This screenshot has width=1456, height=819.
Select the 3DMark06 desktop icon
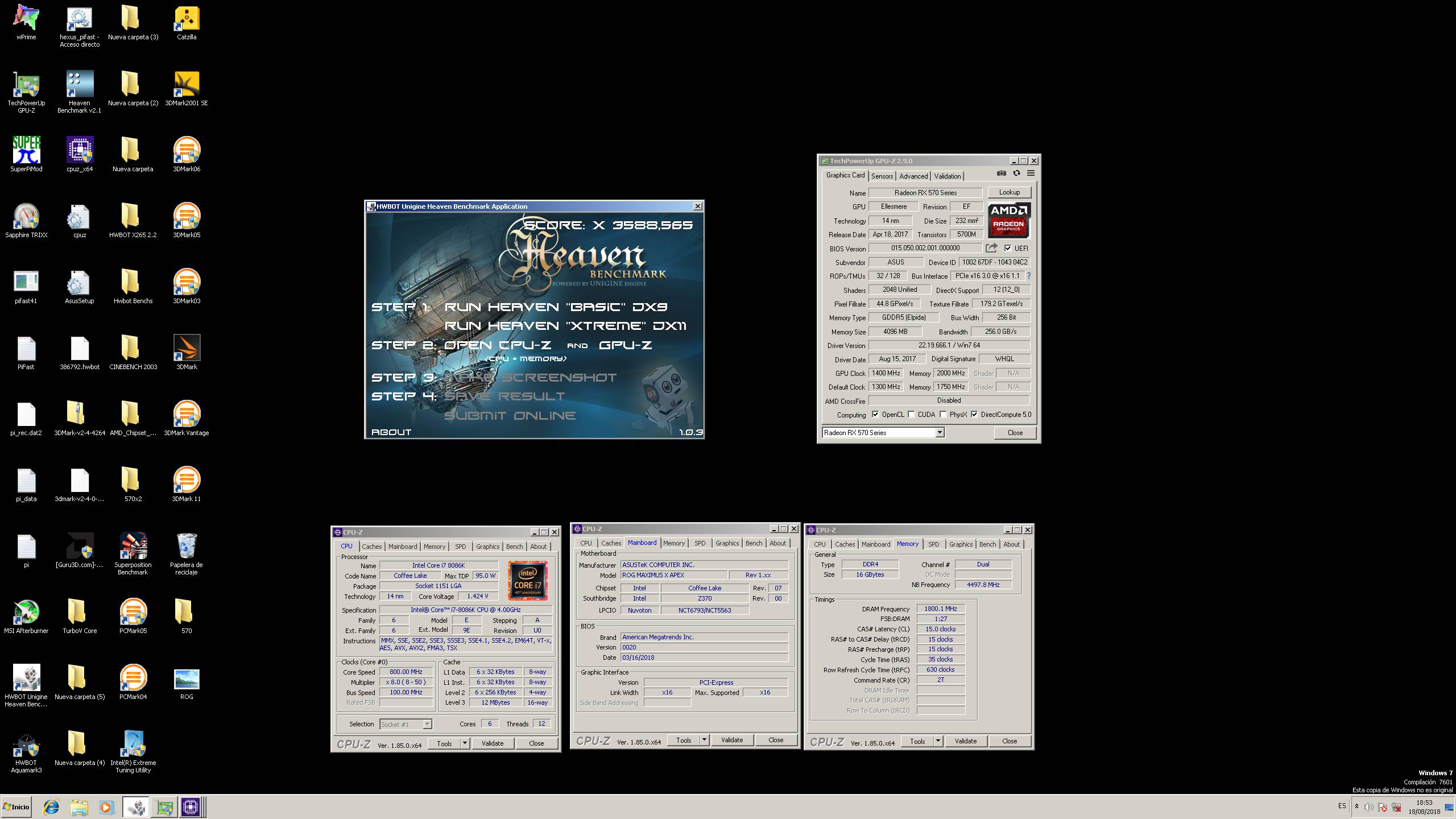[187, 154]
